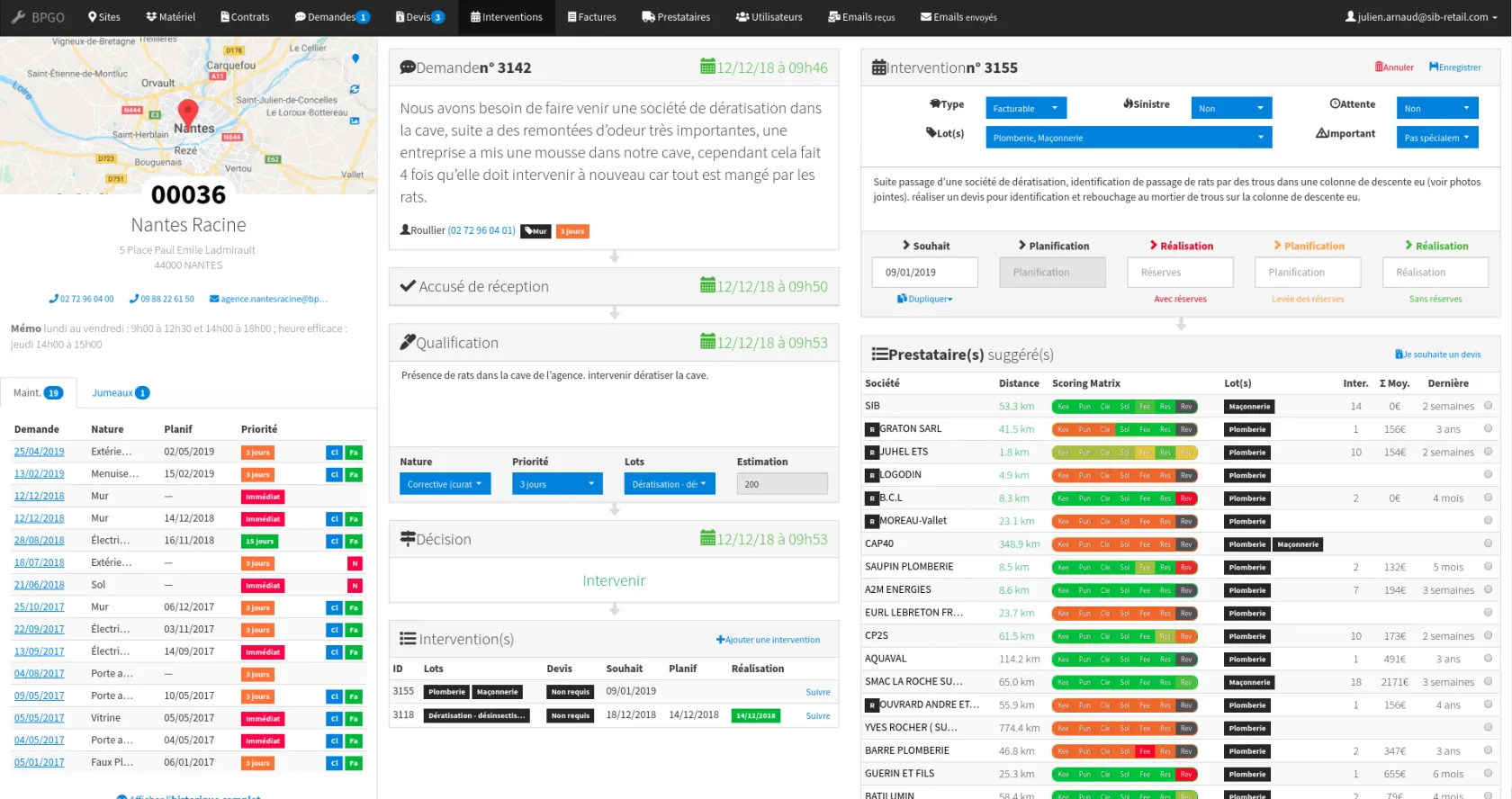Click the blue Cl badge for 25/04/2019
1512x799 pixels.
pyautogui.click(x=334, y=453)
